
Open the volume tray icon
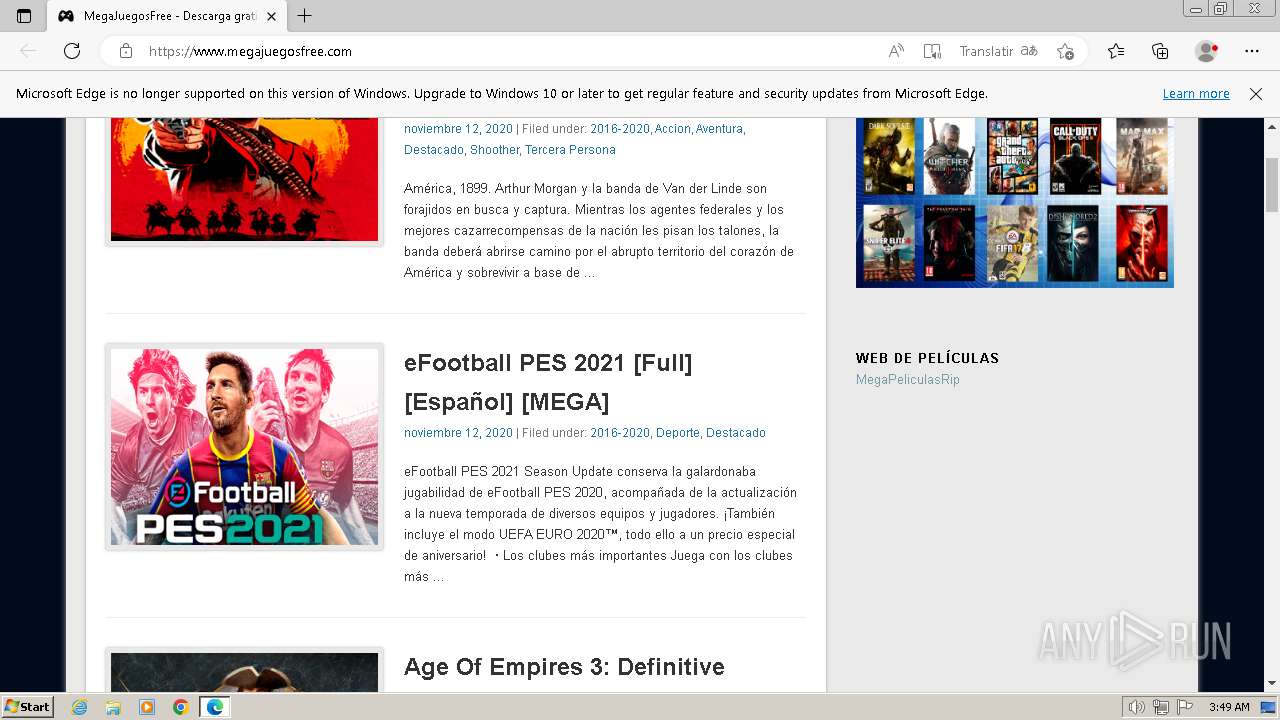click(1137, 707)
